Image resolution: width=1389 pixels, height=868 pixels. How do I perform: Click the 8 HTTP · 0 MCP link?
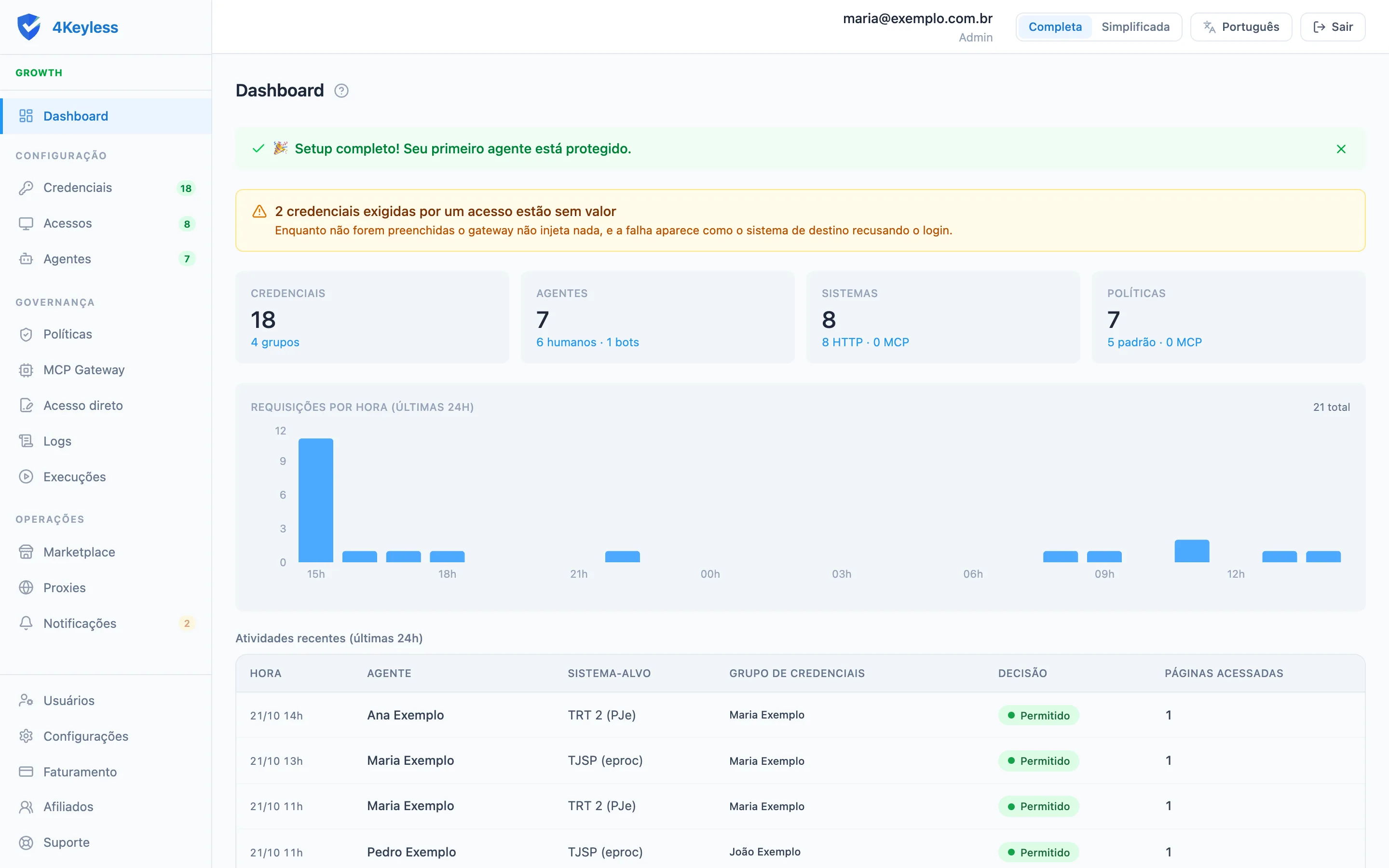(865, 342)
